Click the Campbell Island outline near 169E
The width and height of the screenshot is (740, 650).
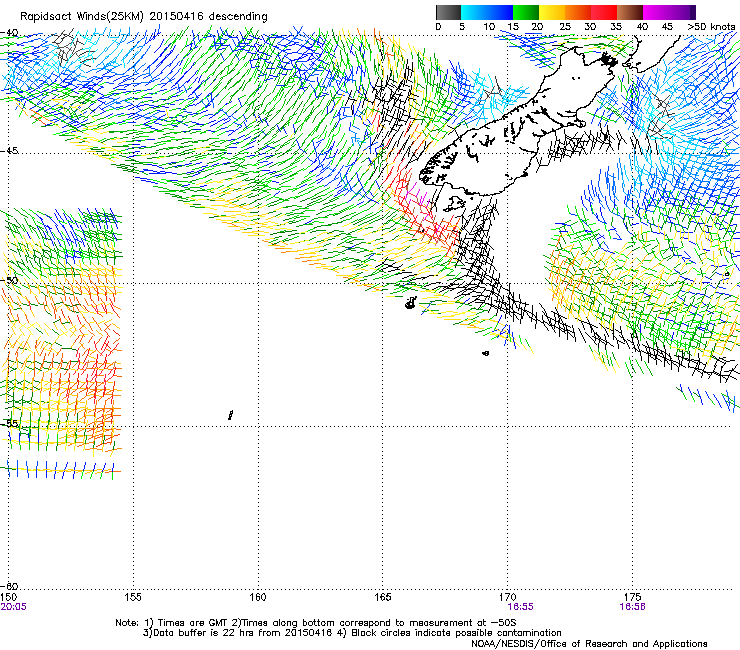coord(486,353)
